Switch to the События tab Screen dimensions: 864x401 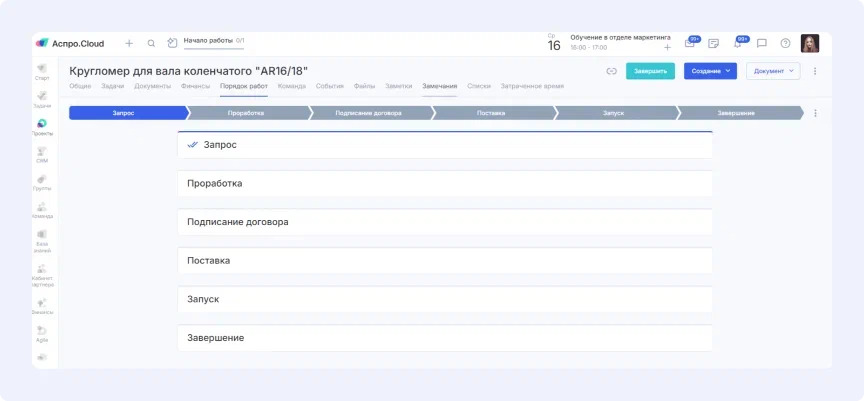330,86
